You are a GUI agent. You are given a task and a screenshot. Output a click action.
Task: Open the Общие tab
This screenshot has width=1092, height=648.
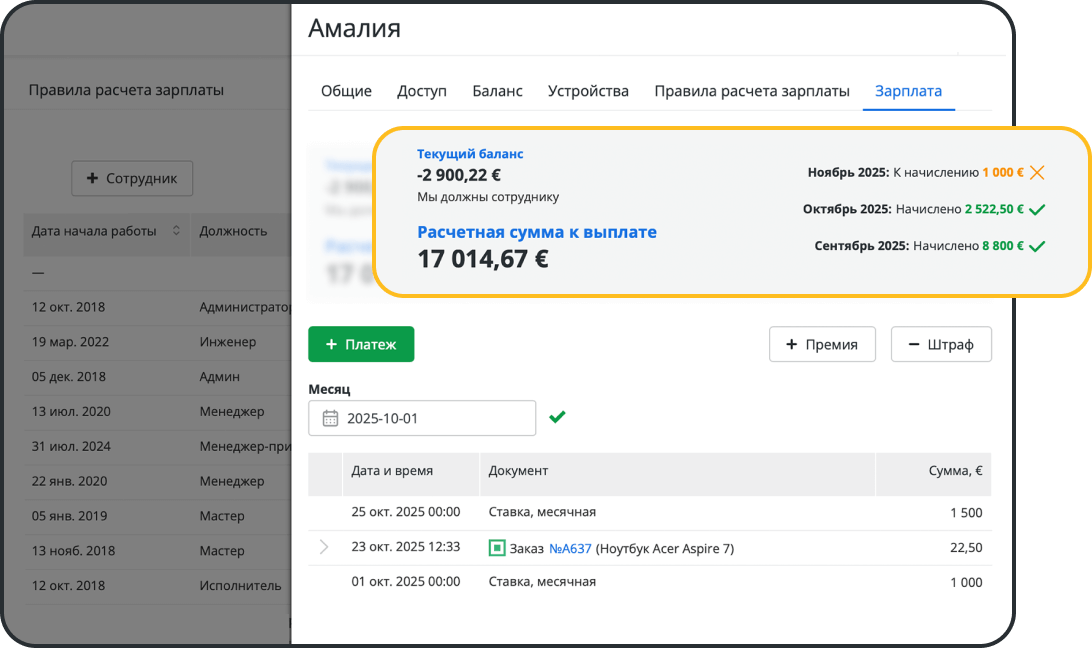pyautogui.click(x=346, y=91)
